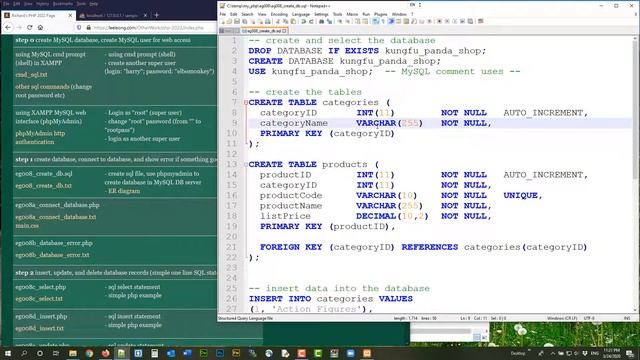Image resolution: width=640 pixels, height=360 pixels.
Task: Open the eg008_create_db.sql link on webpage
Action: [x=44, y=173]
